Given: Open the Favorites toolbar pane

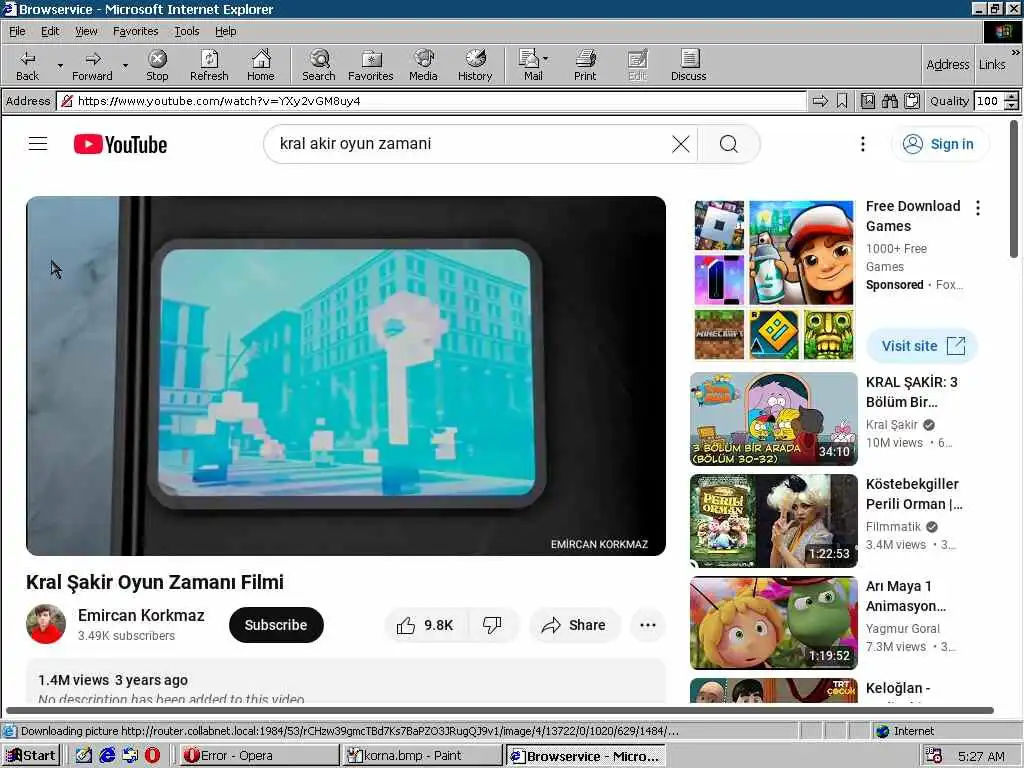Looking at the screenshot, I should (371, 65).
